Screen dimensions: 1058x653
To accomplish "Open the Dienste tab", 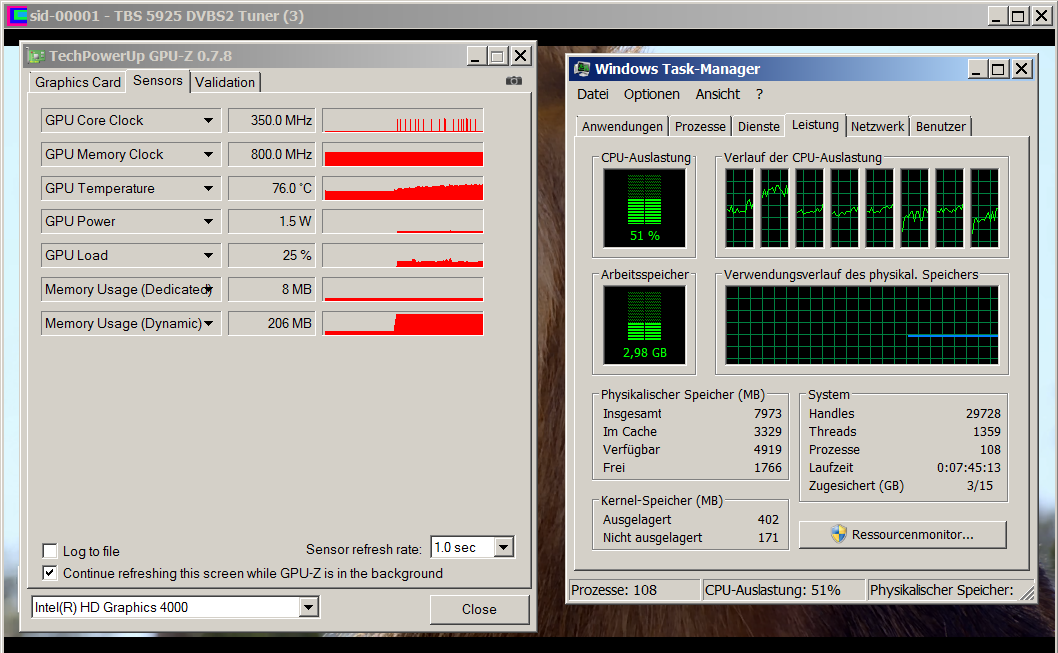I will tap(758, 127).
